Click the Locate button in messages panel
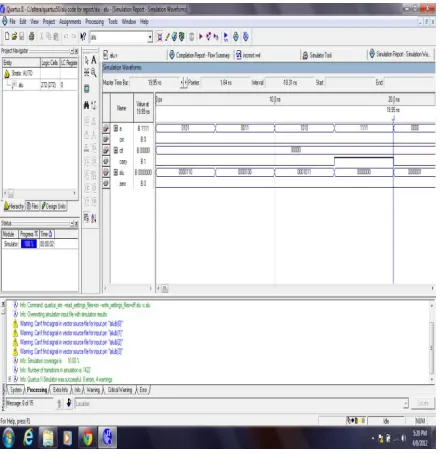The height and width of the screenshot is (454, 440). 423,403
